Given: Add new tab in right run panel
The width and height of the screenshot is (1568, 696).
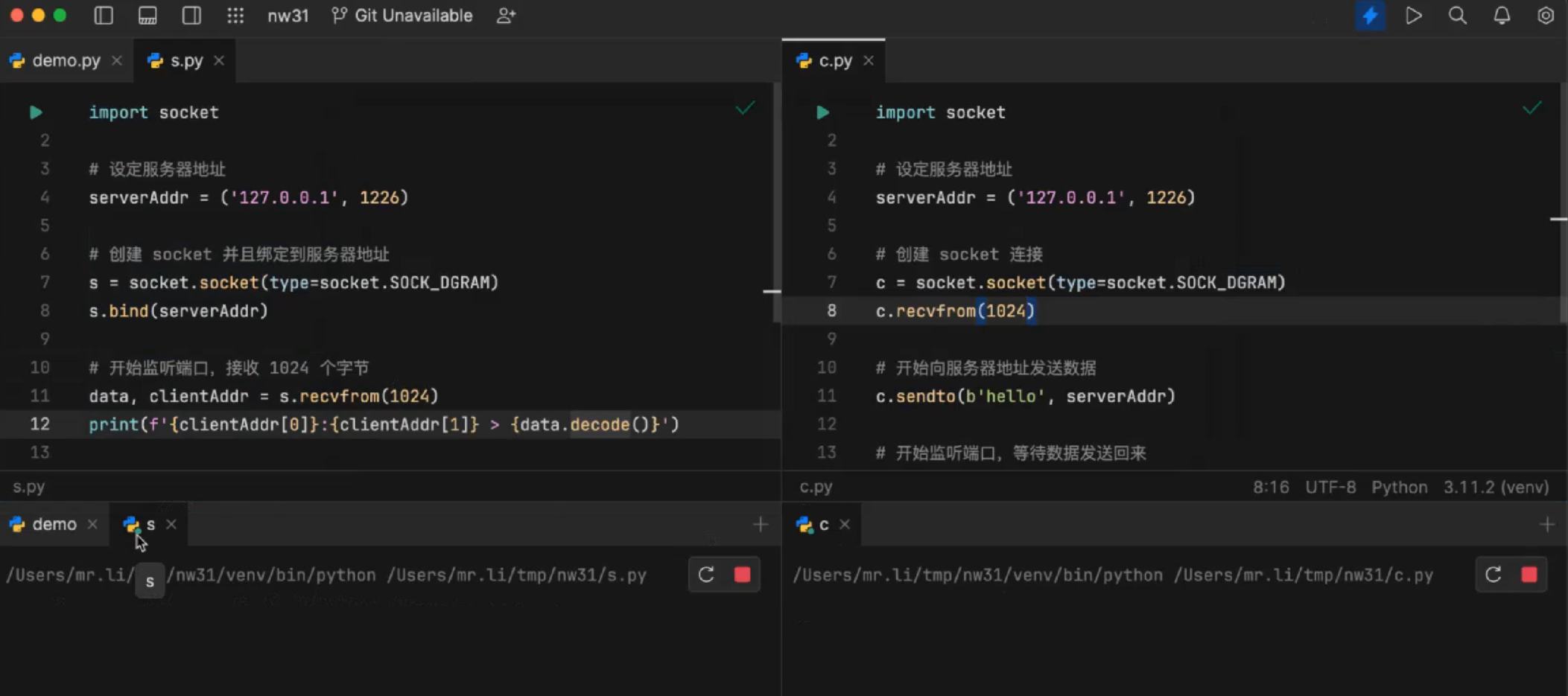Looking at the screenshot, I should [x=1547, y=525].
